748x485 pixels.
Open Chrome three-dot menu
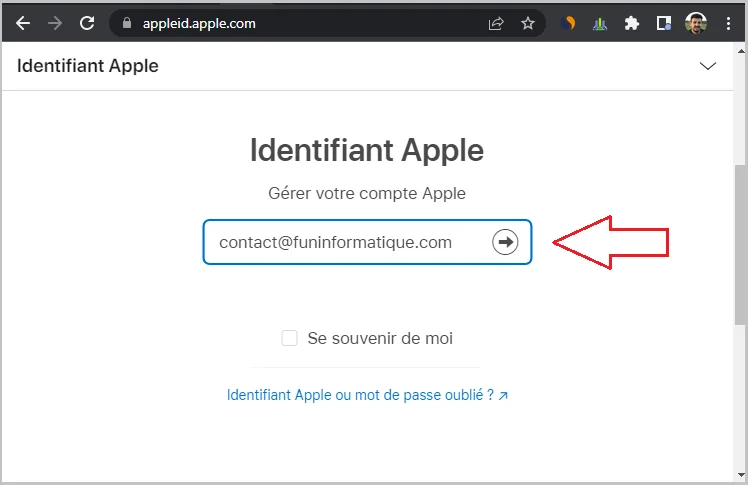tap(728, 23)
